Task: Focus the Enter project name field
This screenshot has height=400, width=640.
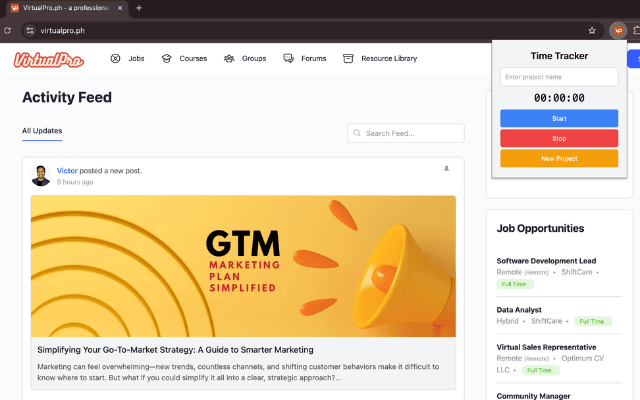Action: pyautogui.click(x=559, y=77)
